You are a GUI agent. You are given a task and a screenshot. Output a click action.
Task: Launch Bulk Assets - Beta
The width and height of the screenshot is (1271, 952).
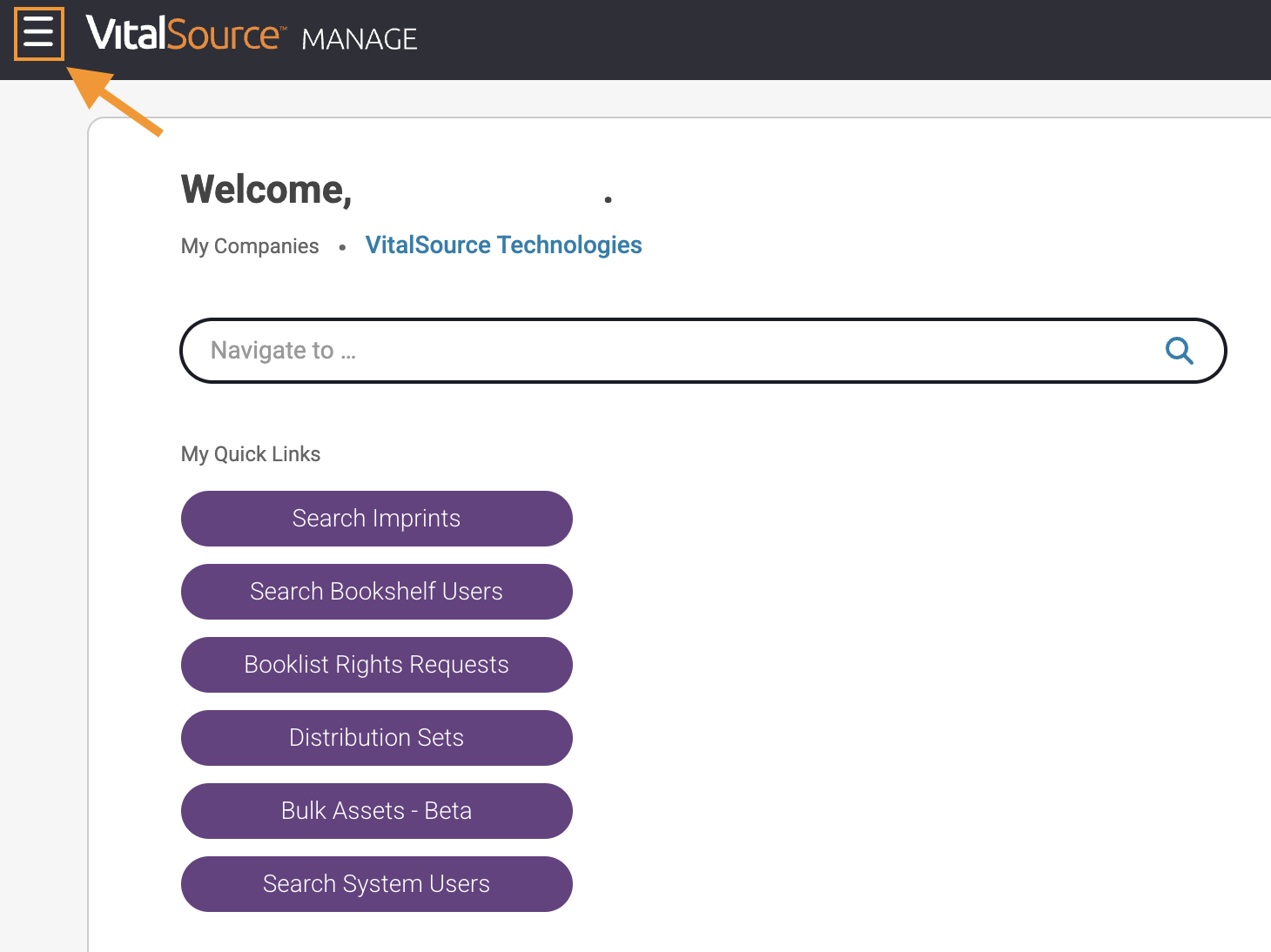click(x=376, y=811)
